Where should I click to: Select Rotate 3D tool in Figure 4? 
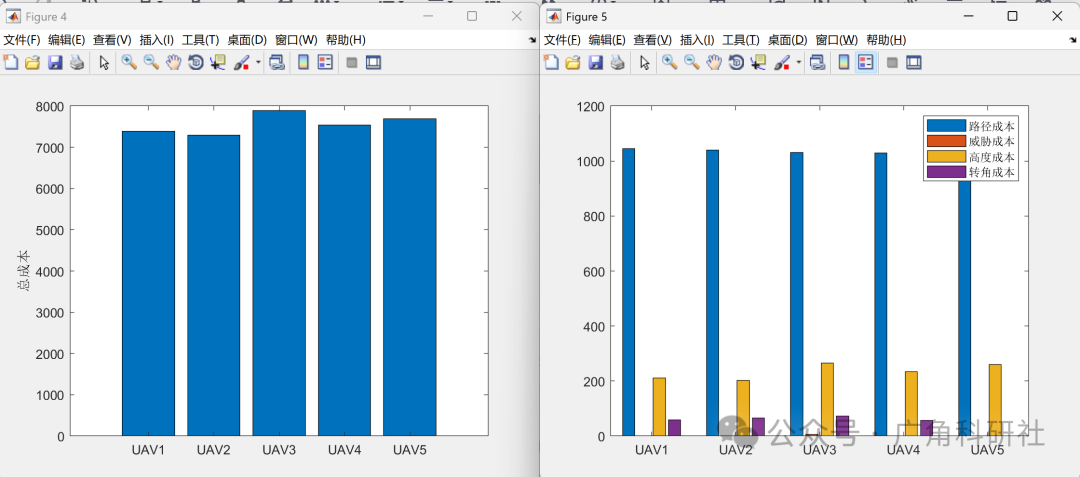point(196,63)
